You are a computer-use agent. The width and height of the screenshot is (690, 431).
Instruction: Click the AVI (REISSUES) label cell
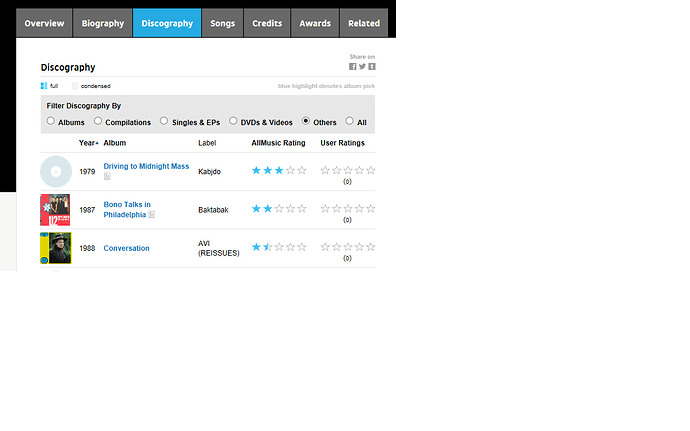[x=219, y=248]
